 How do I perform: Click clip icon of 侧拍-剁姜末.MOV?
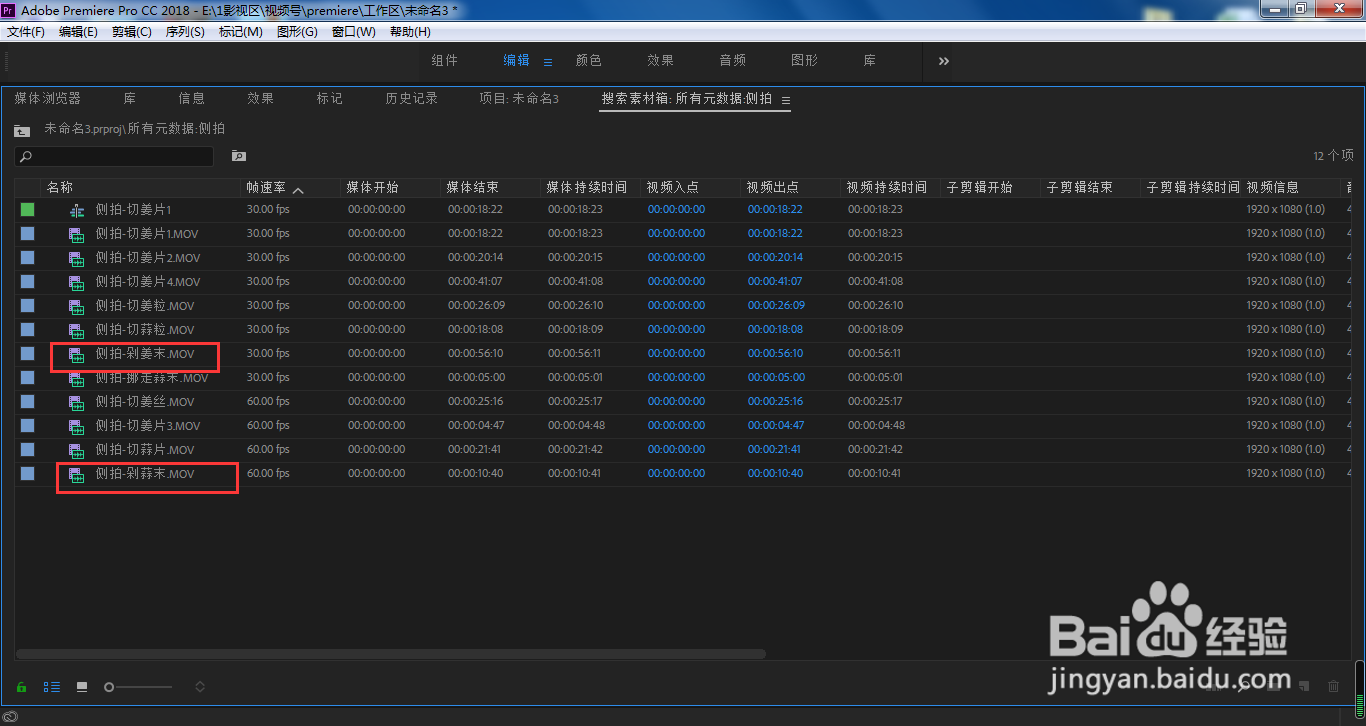click(x=76, y=354)
